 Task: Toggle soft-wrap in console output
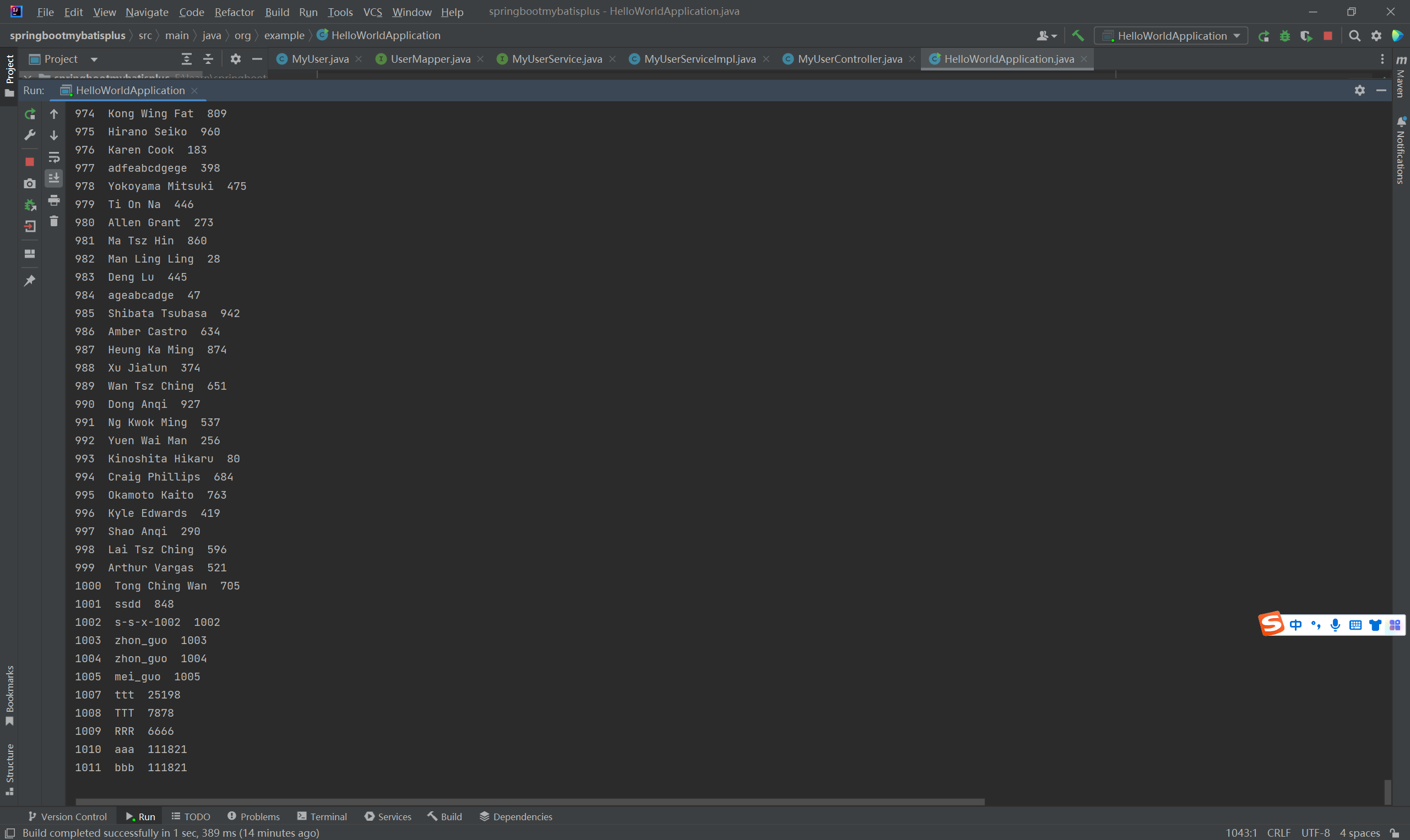(54, 157)
